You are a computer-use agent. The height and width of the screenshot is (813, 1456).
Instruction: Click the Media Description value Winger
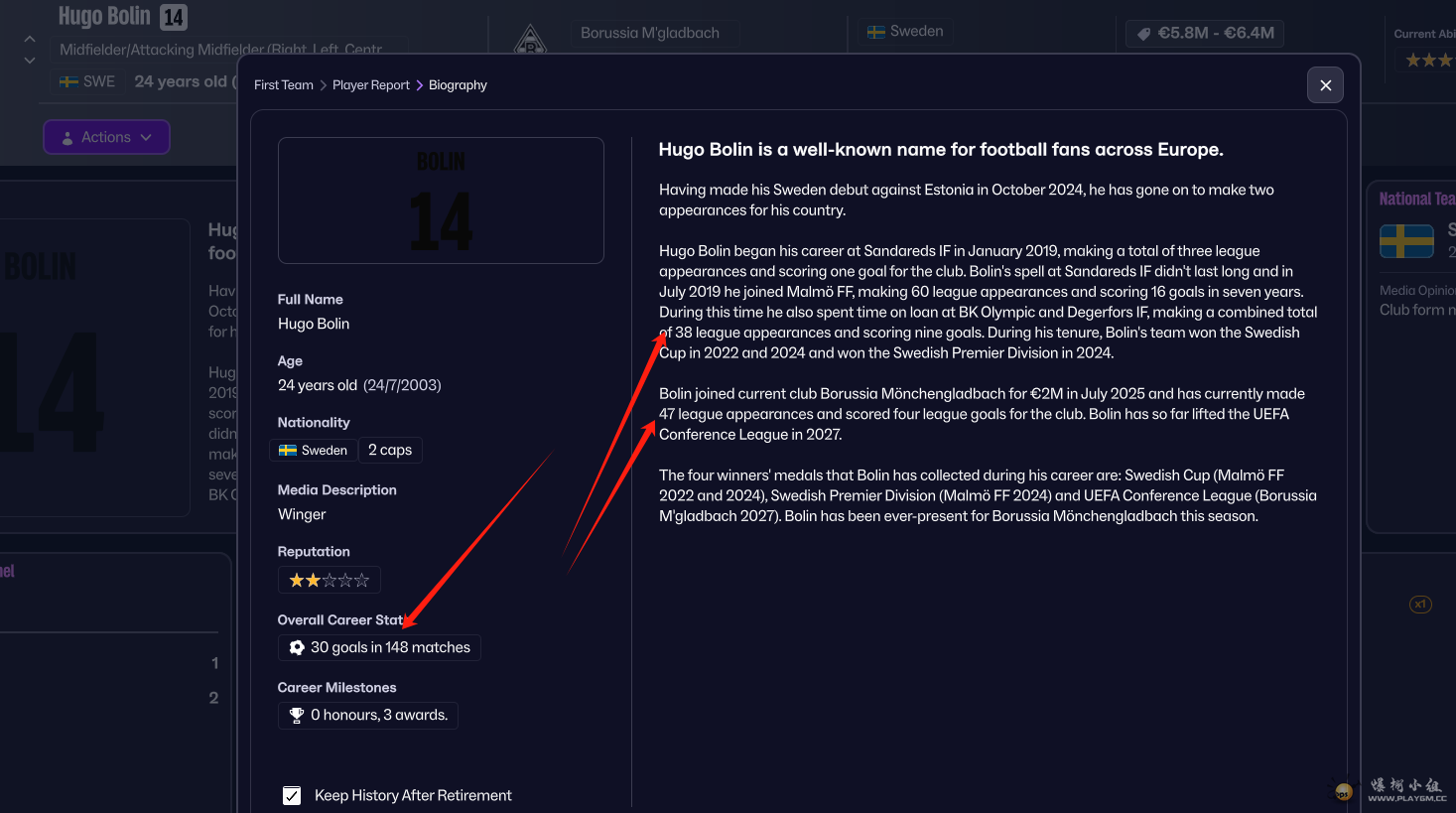(x=302, y=514)
